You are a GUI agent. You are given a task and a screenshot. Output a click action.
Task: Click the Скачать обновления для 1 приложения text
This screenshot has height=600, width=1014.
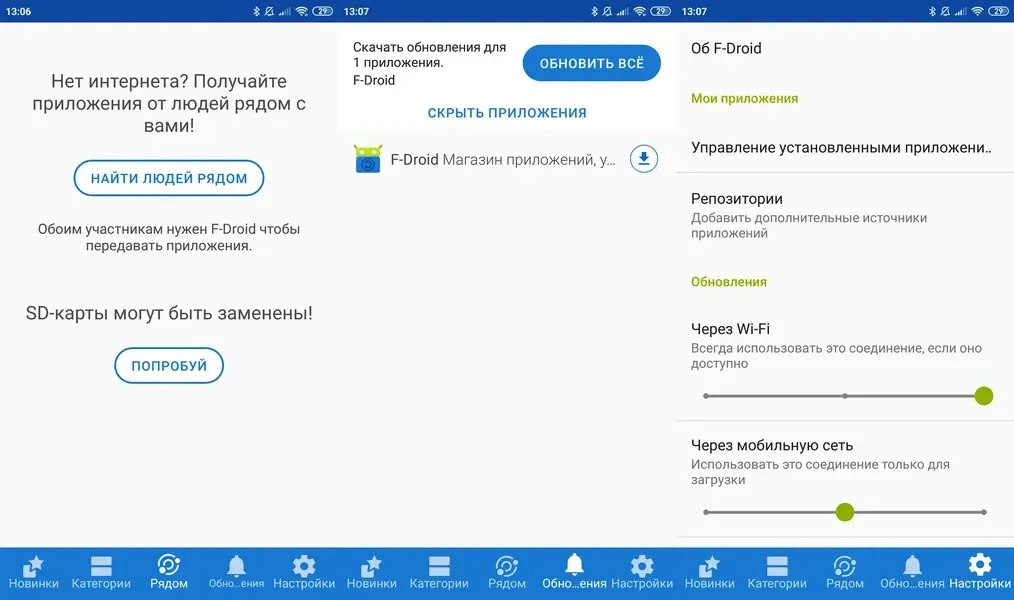pyautogui.click(x=429, y=55)
